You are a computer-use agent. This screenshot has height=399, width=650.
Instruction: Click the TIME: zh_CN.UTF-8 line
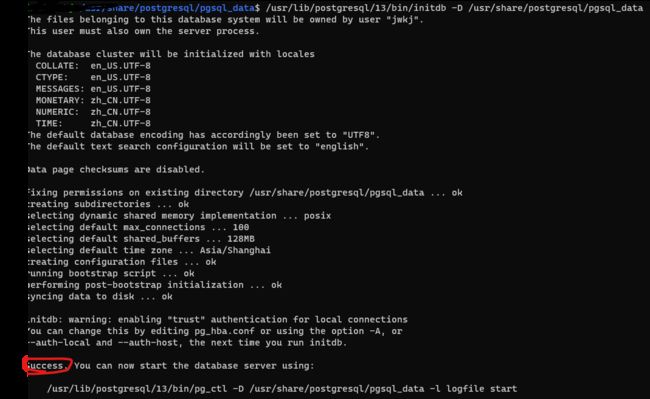pos(93,123)
